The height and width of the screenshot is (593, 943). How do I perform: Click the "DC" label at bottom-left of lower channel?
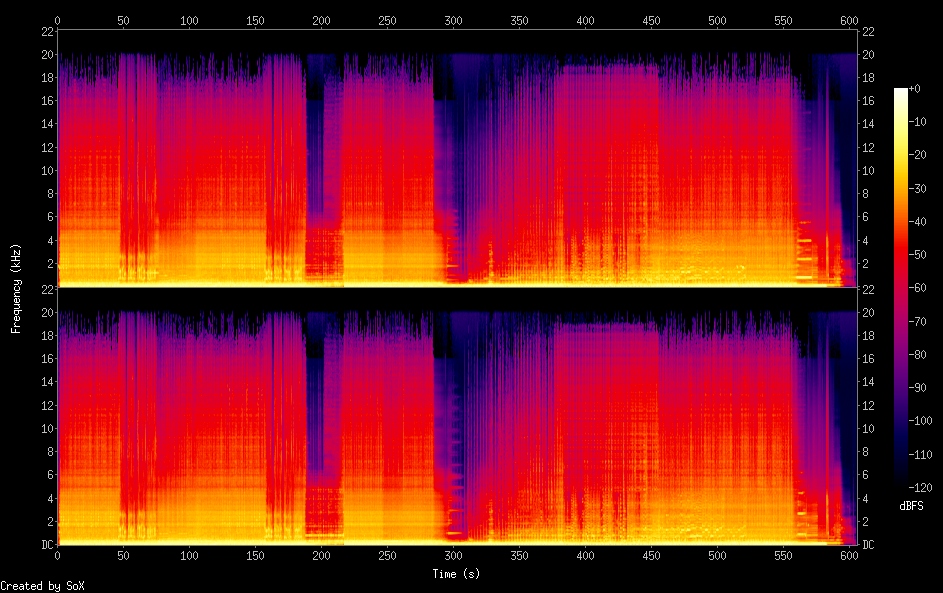point(47,545)
